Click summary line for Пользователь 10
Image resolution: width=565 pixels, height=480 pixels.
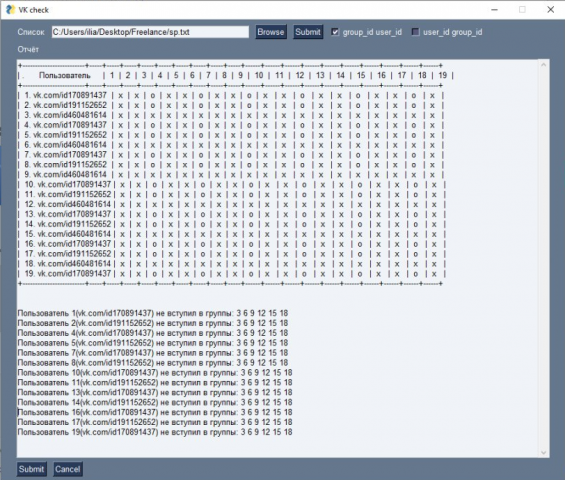[155, 373]
